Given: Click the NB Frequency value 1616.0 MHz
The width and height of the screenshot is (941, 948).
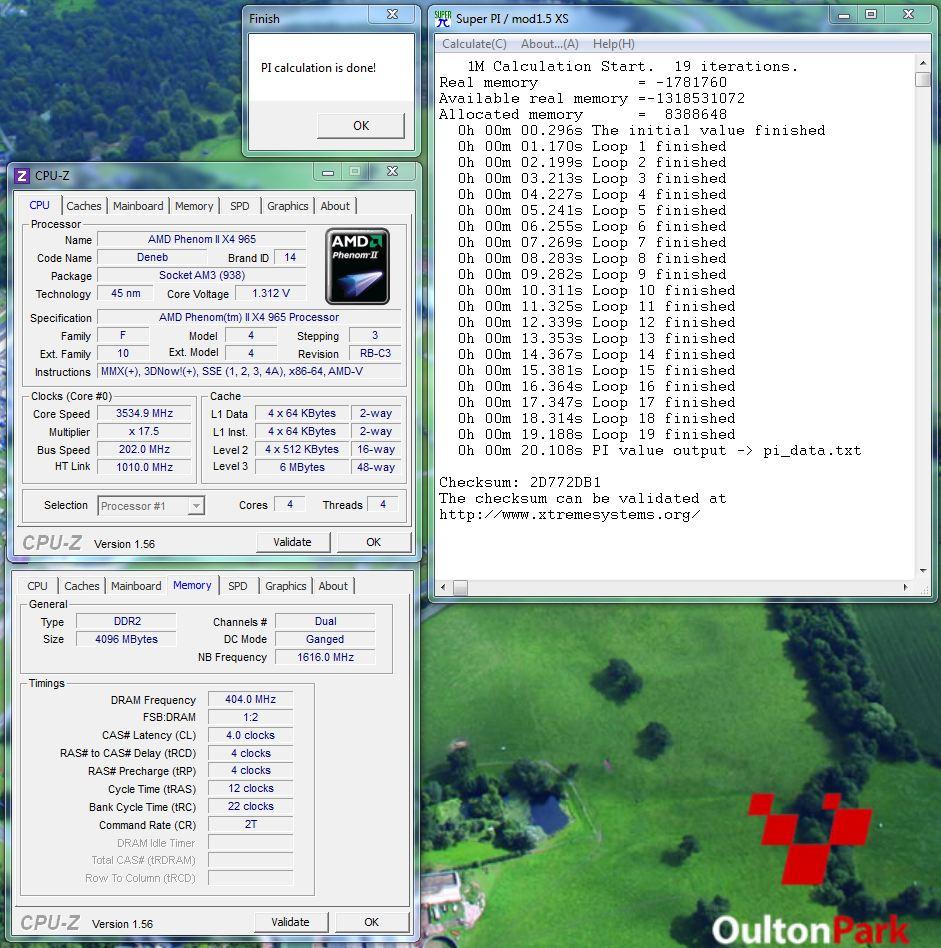Looking at the screenshot, I should (x=325, y=657).
